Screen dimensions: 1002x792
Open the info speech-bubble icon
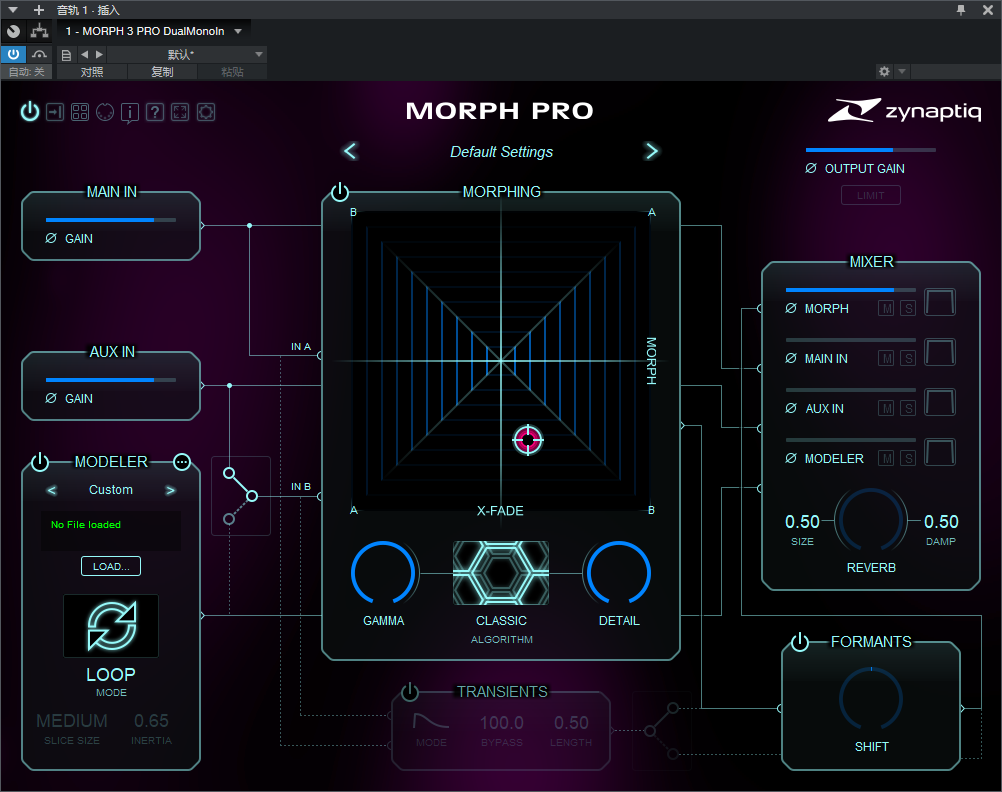coord(130,113)
